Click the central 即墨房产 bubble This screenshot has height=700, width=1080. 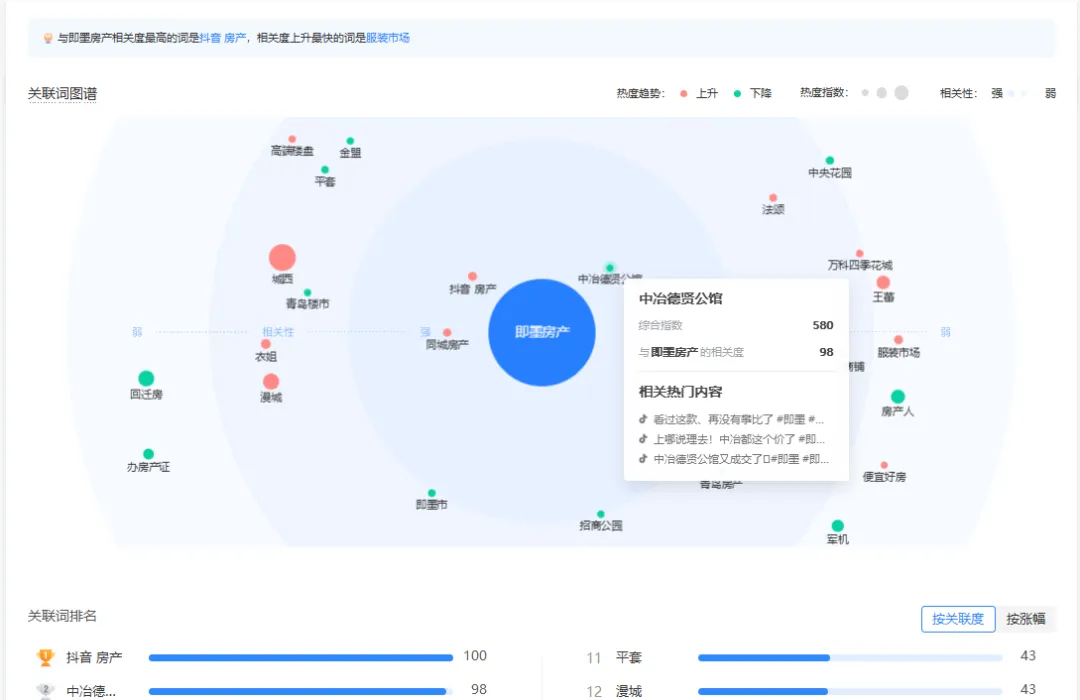click(541, 332)
